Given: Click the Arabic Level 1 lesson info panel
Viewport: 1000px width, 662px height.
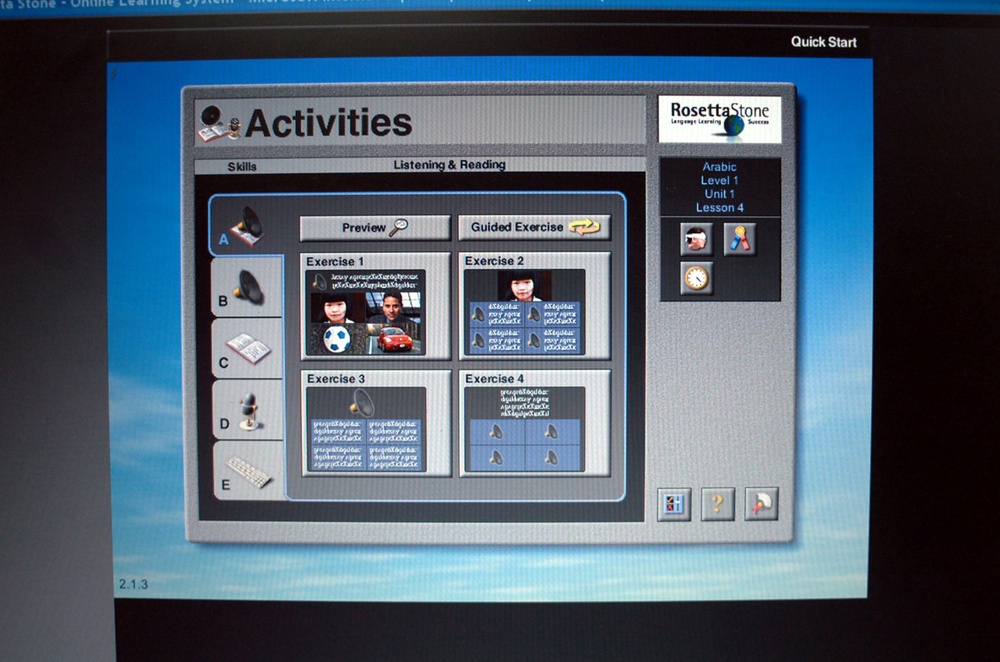Looking at the screenshot, I should (x=720, y=187).
